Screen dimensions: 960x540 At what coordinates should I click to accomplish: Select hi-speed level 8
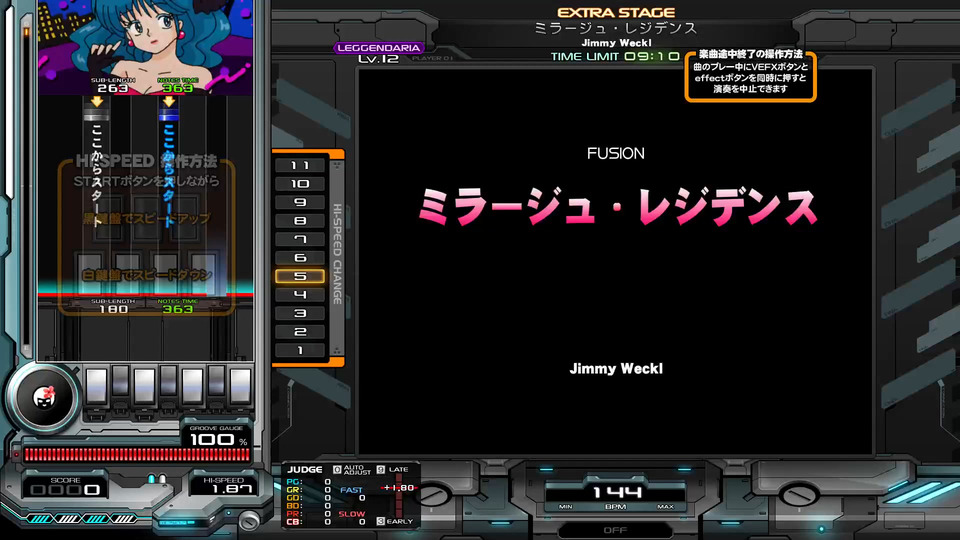[x=300, y=220]
